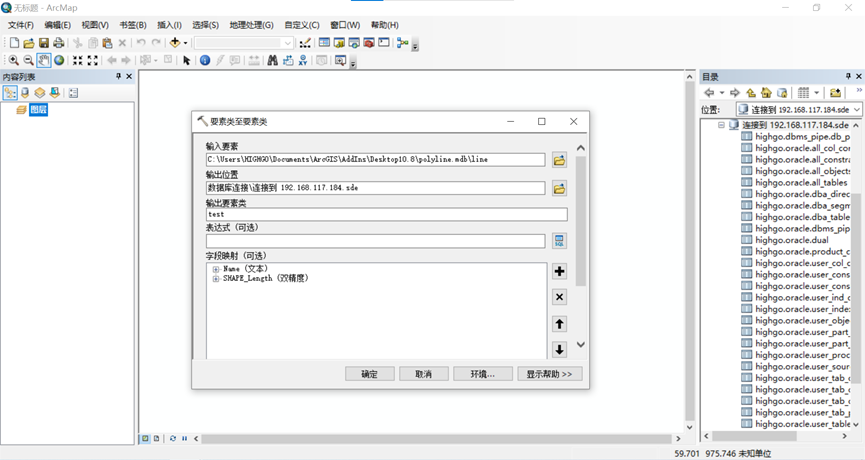Click the Fixed Zoom In icon

coord(78,60)
